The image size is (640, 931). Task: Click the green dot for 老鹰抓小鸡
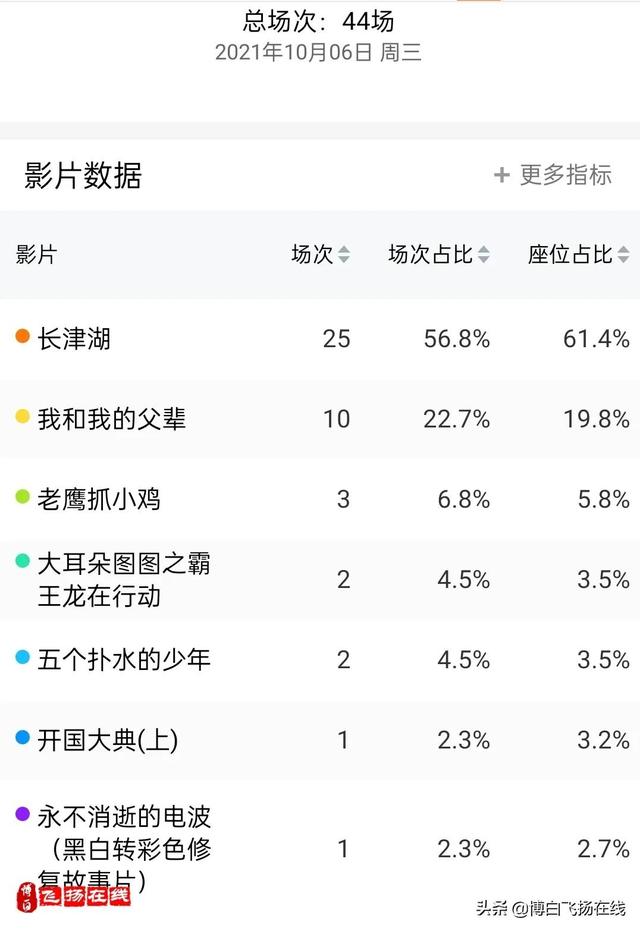click(23, 496)
